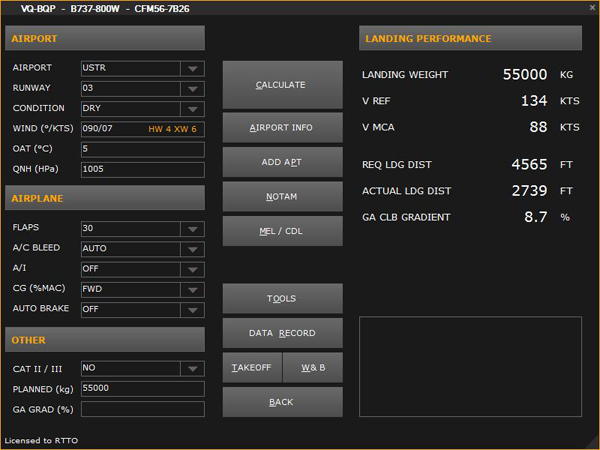Open the CG (%MAC) dropdown
Viewport: 600px width, 450px height.
191,289
